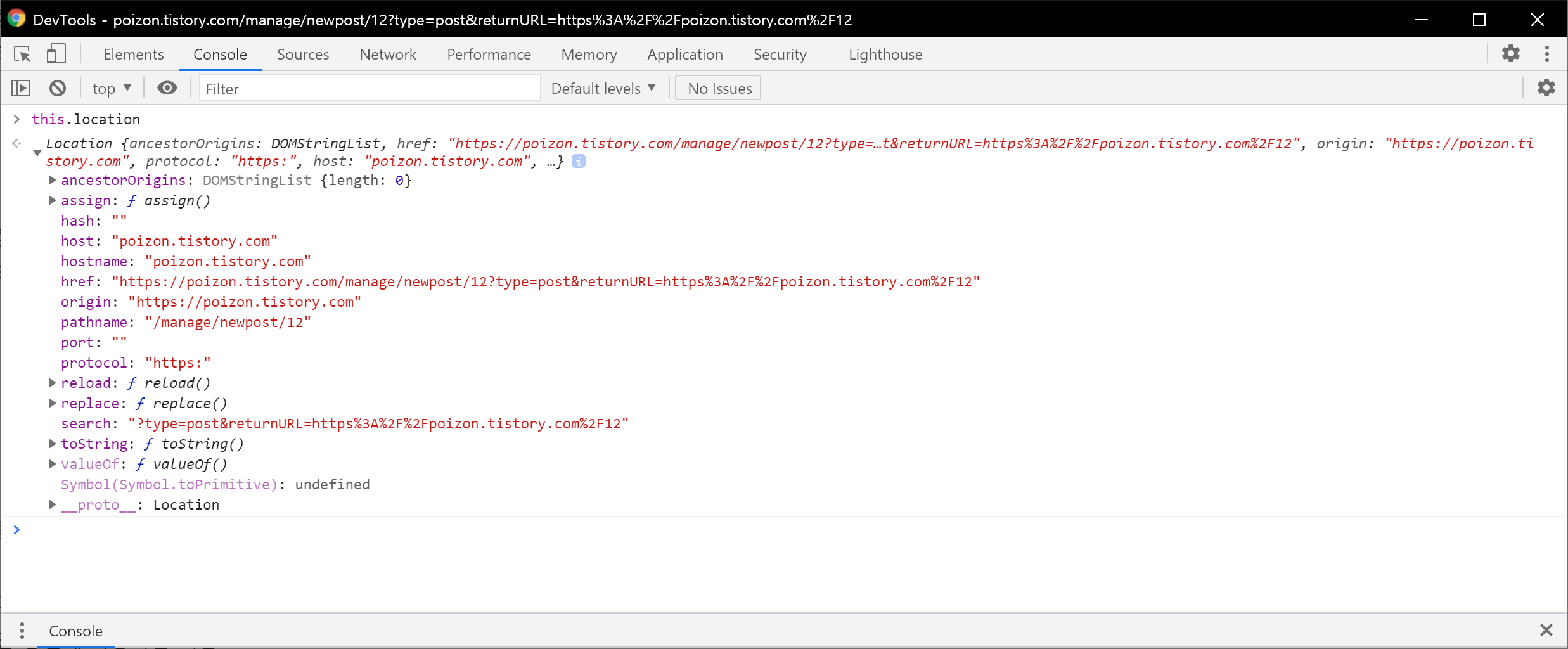Close the DevTools window

coord(1537,19)
